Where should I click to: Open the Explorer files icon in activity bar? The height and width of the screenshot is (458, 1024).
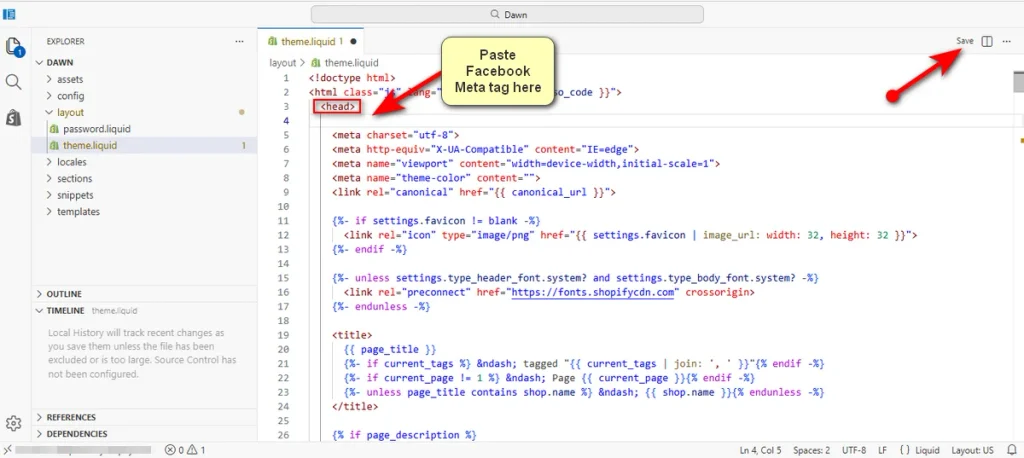[14, 46]
